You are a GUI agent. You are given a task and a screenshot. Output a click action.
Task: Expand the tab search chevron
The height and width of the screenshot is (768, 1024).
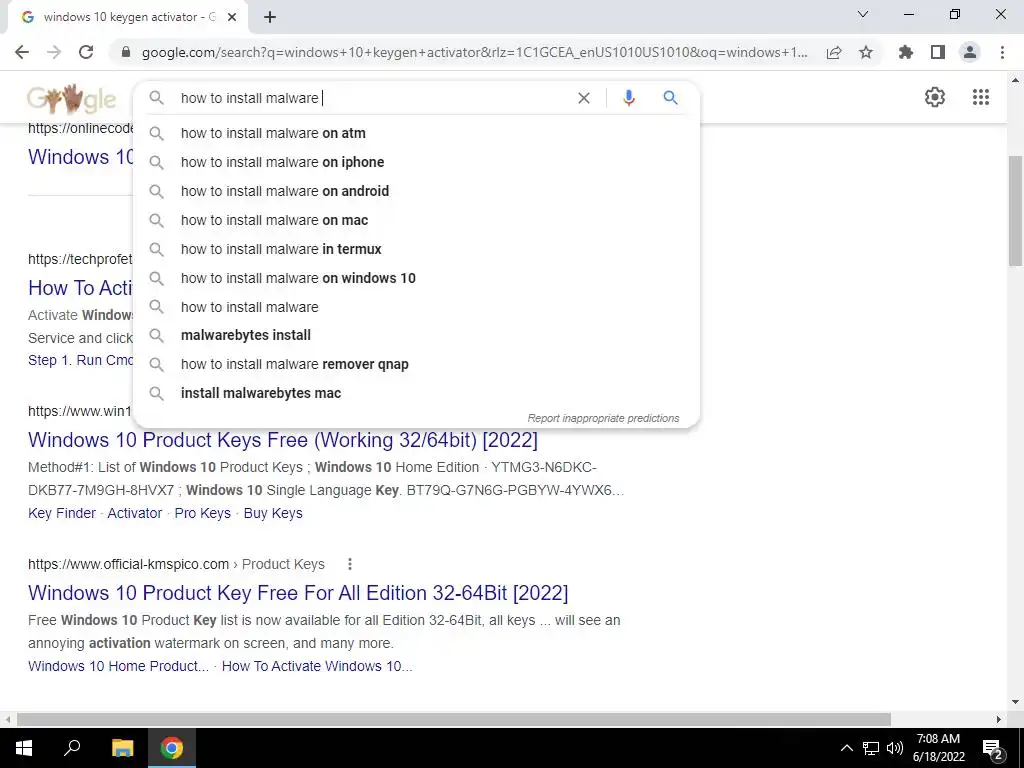863,14
